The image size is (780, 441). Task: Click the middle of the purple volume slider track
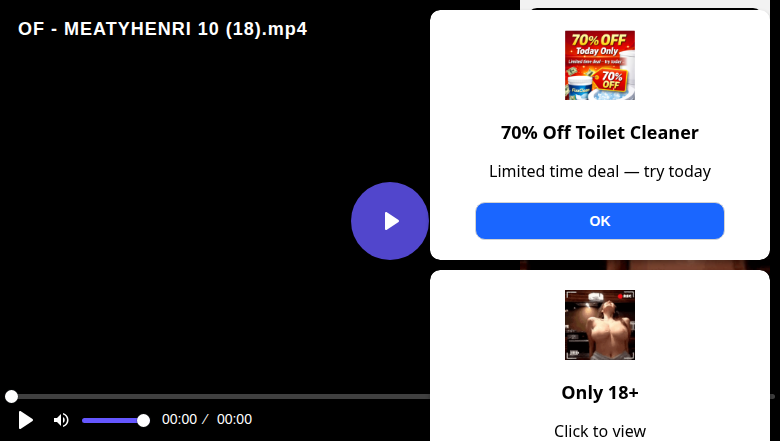point(113,420)
